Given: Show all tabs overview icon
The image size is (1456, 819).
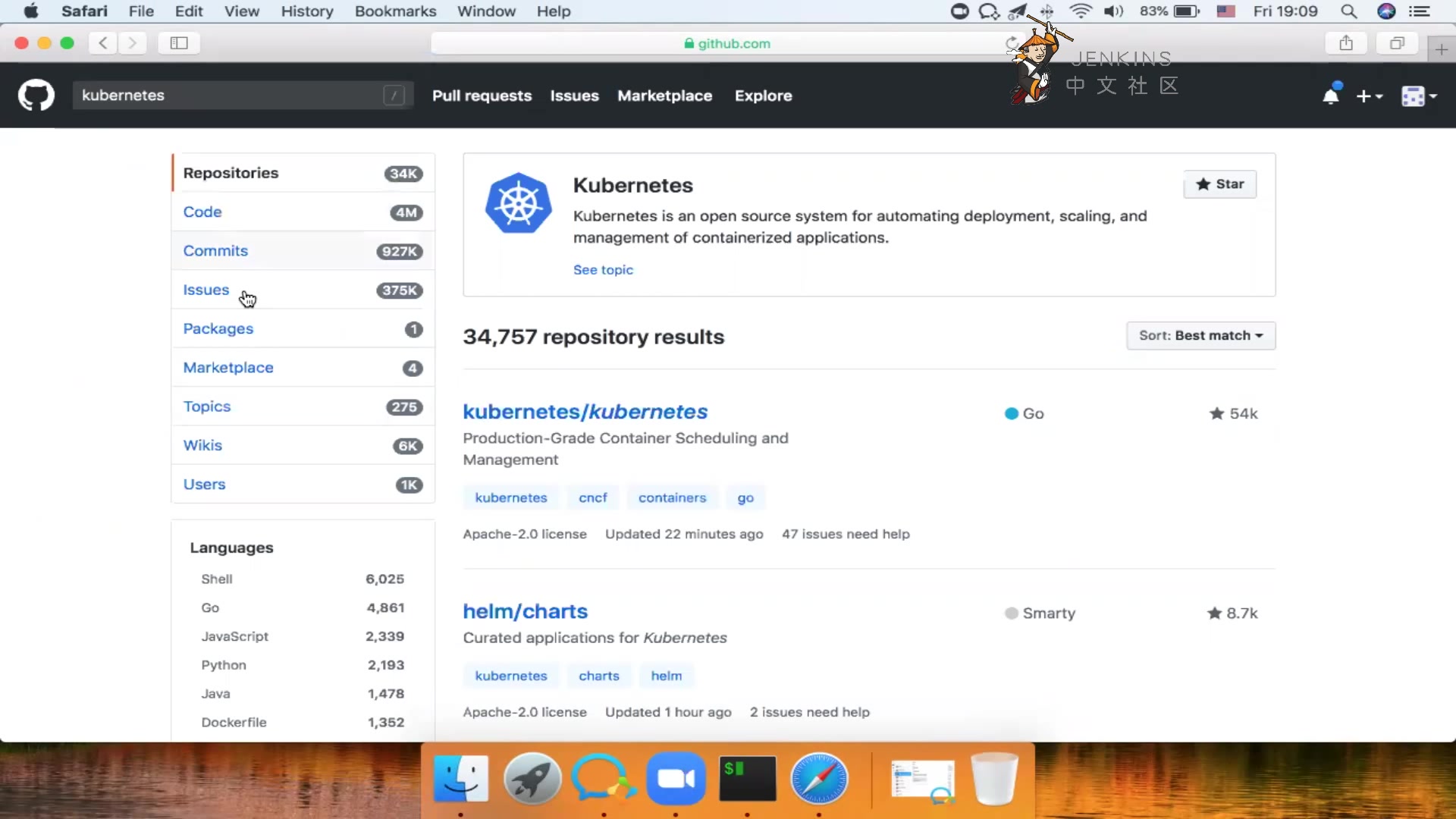Looking at the screenshot, I should coord(1397,43).
